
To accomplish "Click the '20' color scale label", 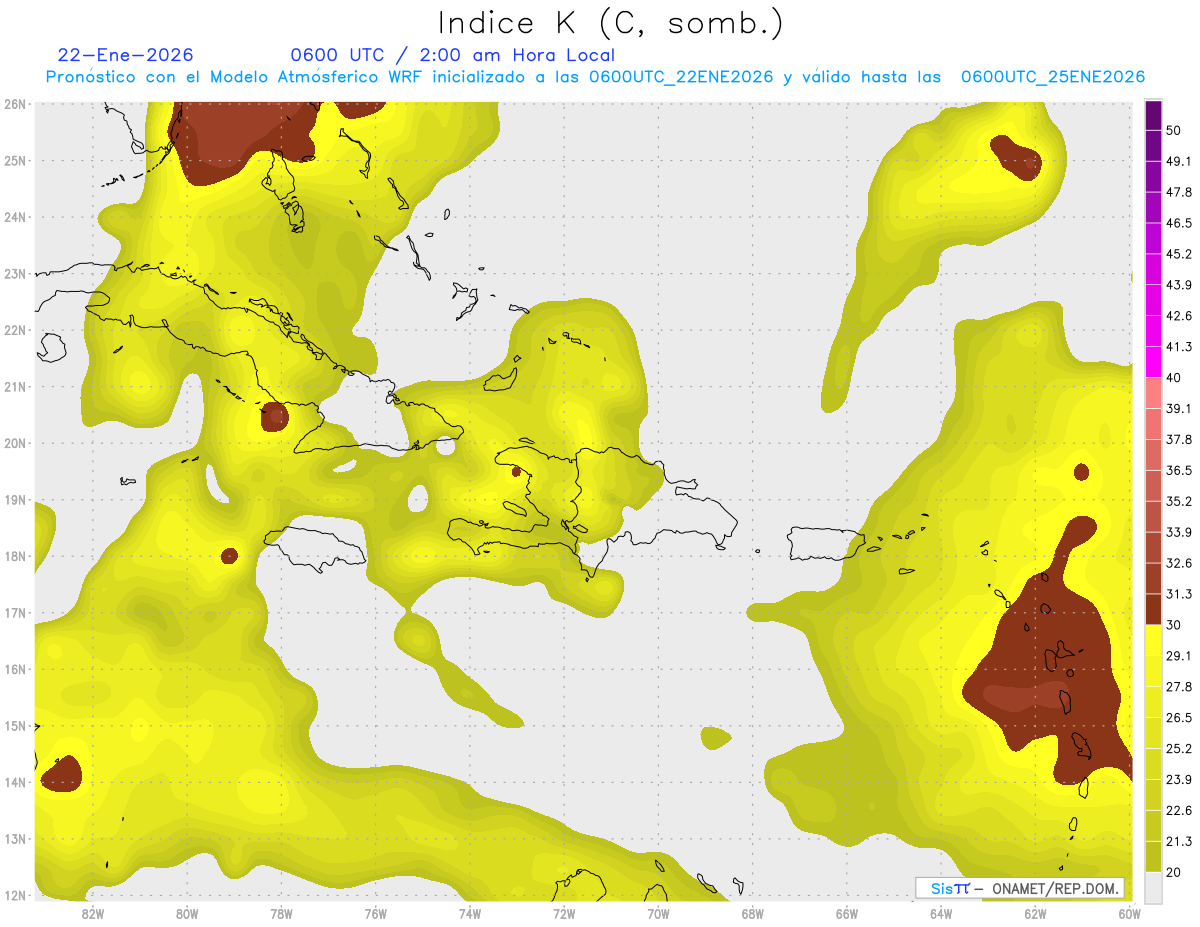I will pyautogui.click(x=1174, y=872).
